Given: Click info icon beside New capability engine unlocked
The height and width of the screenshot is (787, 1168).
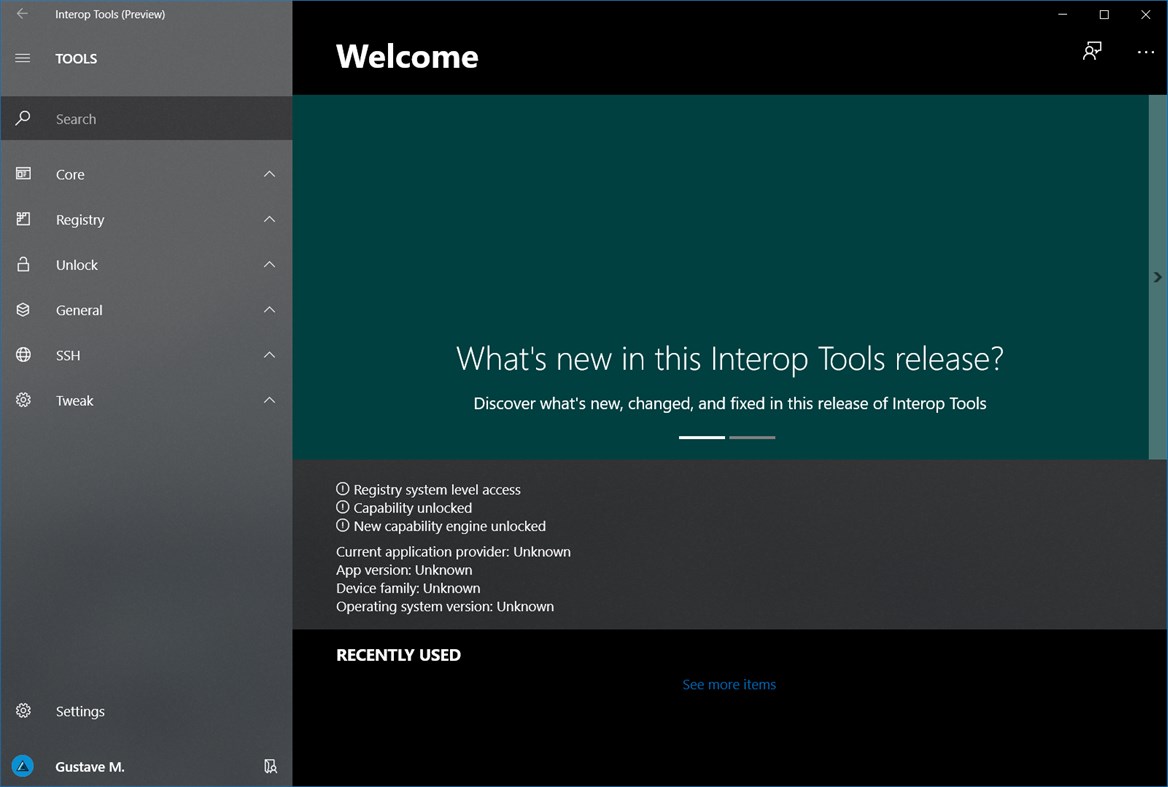Looking at the screenshot, I should click(343, 526).
